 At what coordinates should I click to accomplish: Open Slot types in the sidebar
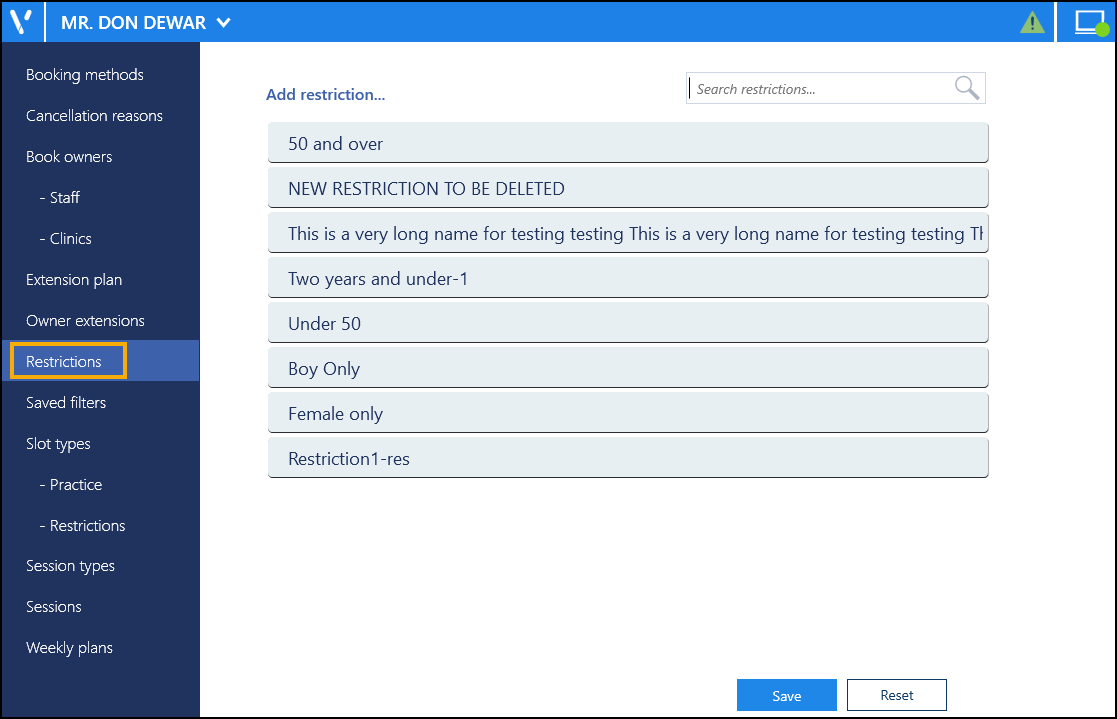[x=58, y=444]
